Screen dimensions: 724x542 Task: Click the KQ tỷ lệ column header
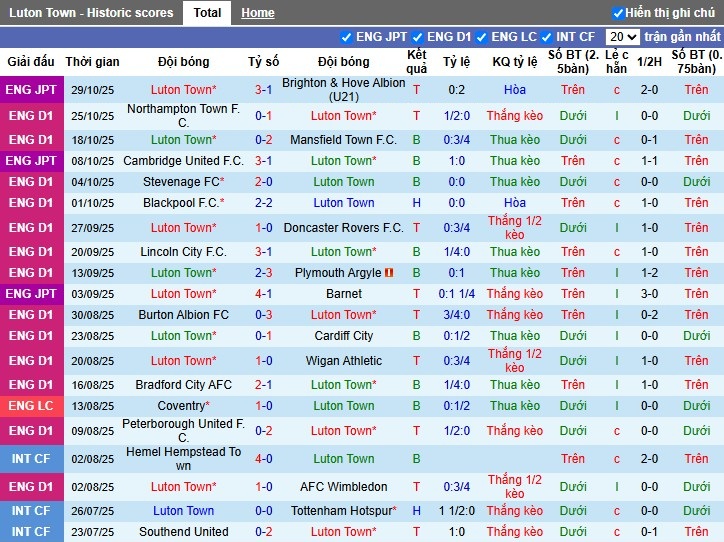(x=515, y=62)
